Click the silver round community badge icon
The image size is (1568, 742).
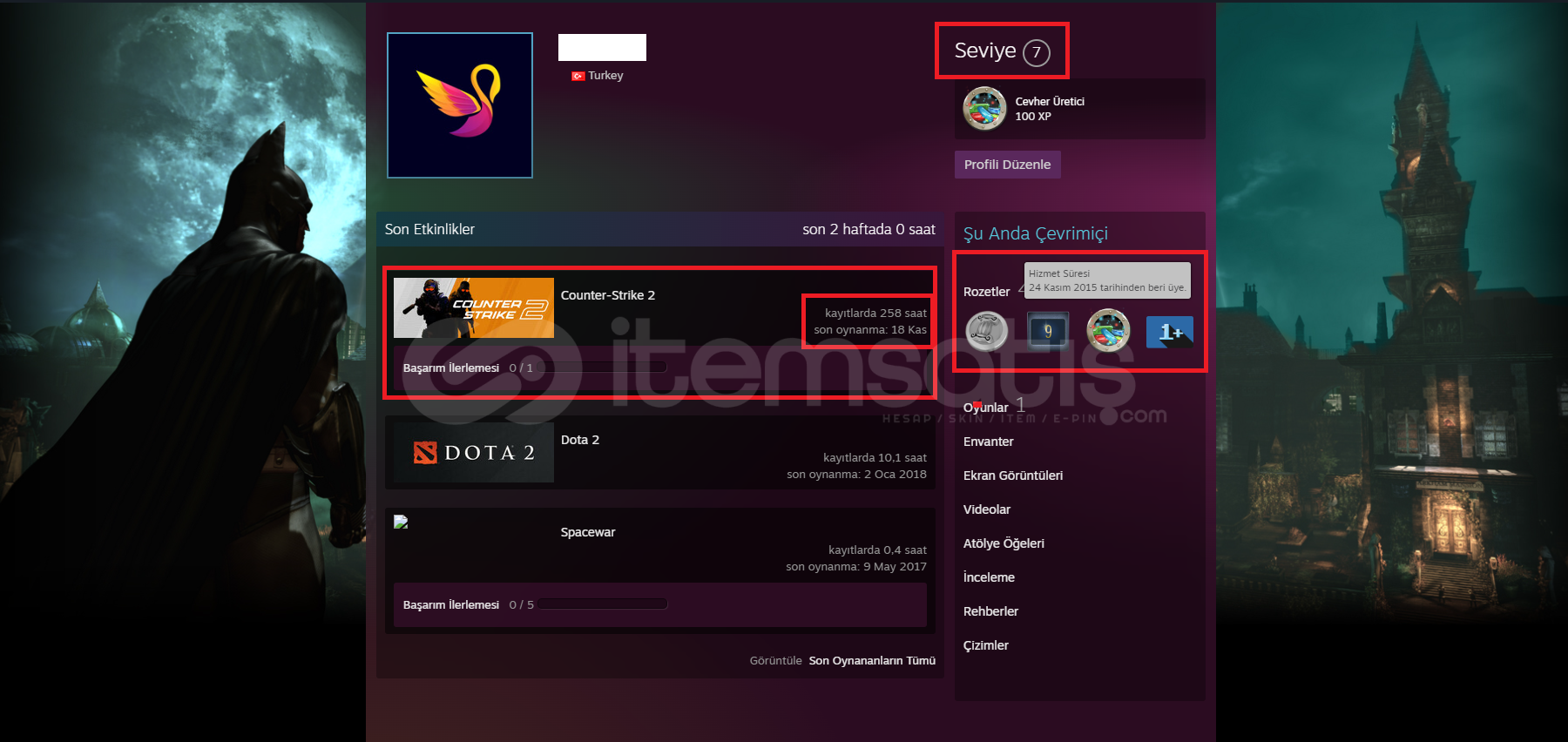[987, 331]
